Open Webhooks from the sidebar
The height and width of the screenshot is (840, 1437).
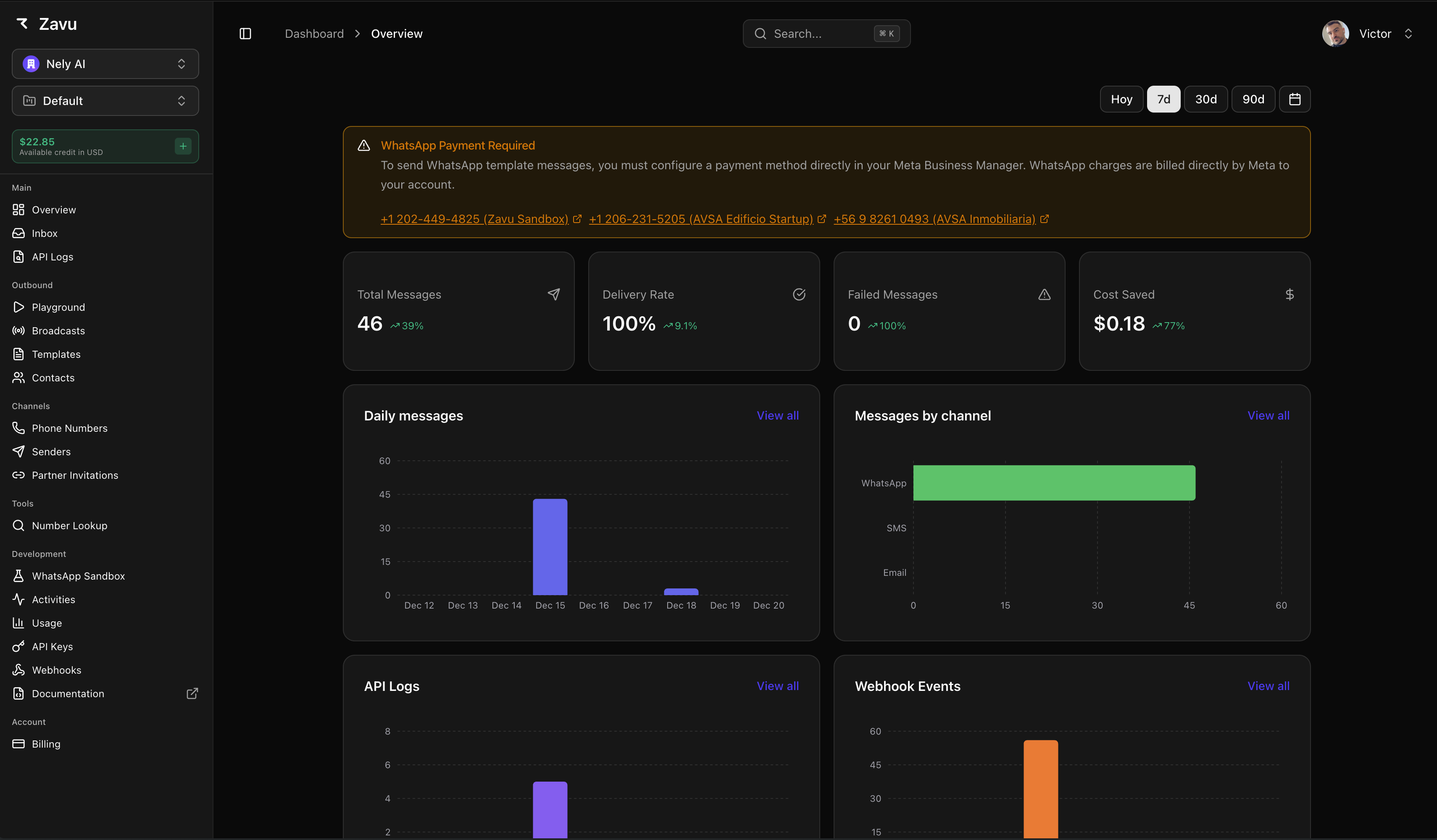[x=56, y=670]
